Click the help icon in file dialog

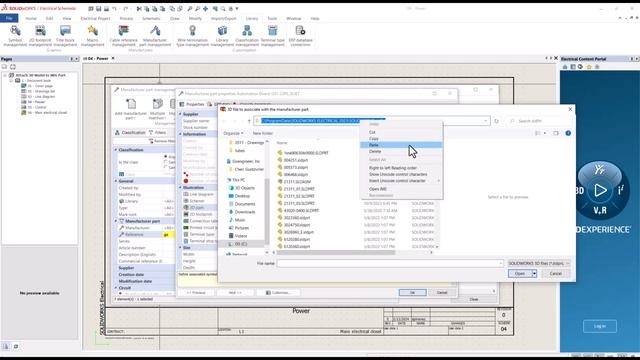point(568,133)
